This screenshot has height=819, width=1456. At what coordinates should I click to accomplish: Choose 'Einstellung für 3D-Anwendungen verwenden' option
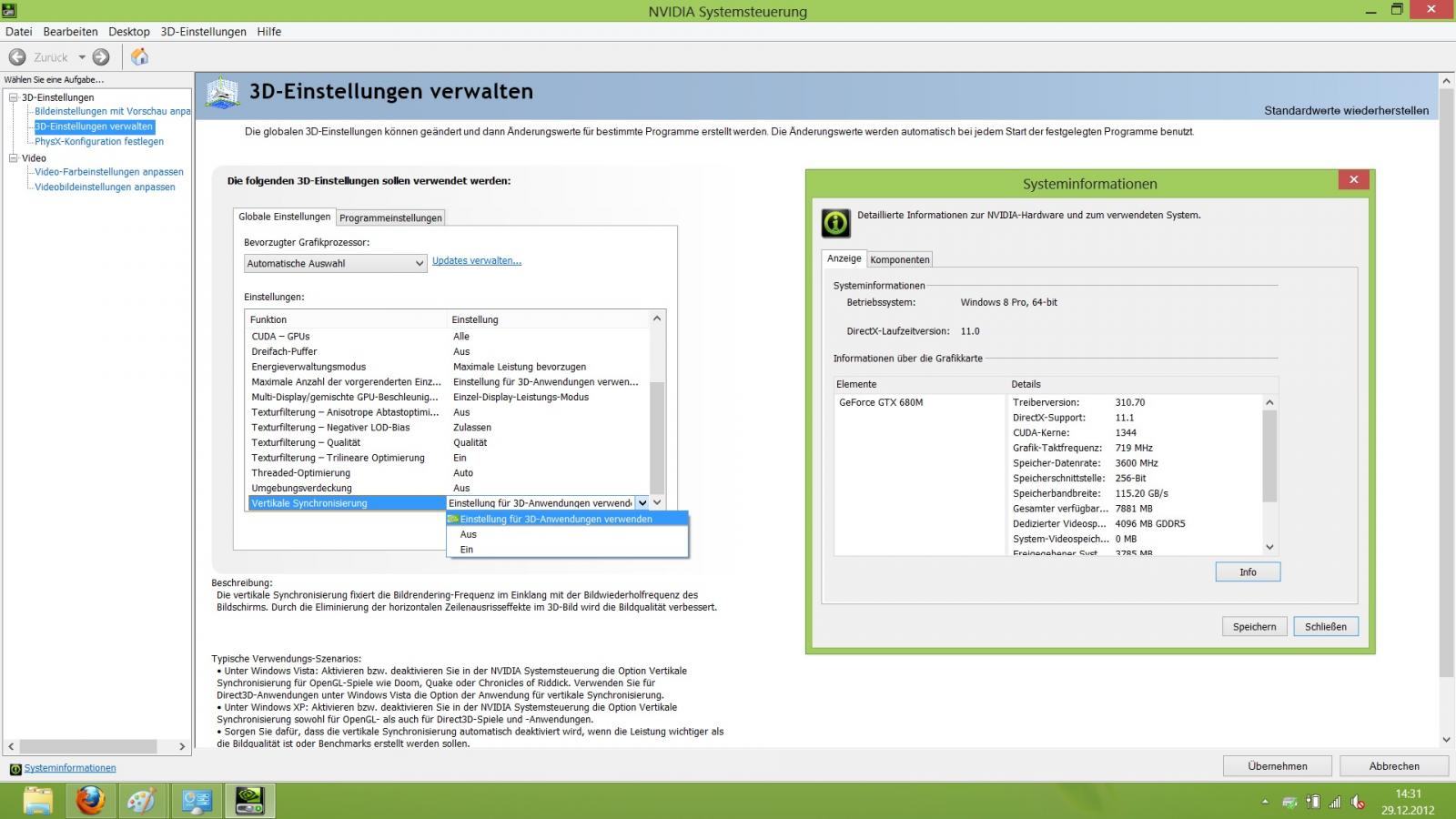[567, 519]
